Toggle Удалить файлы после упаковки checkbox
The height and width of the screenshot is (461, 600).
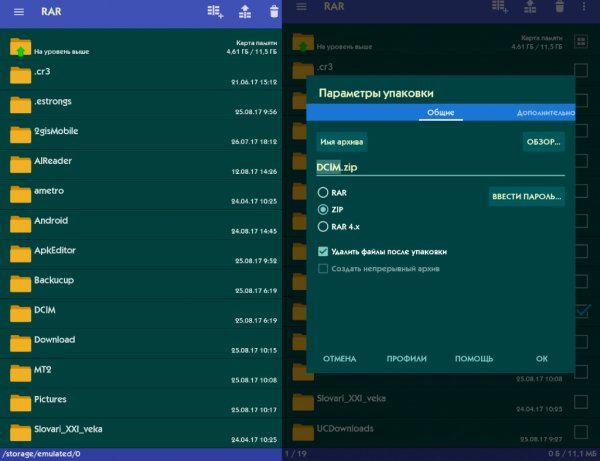pyautogui.click(x=323, y=251)
